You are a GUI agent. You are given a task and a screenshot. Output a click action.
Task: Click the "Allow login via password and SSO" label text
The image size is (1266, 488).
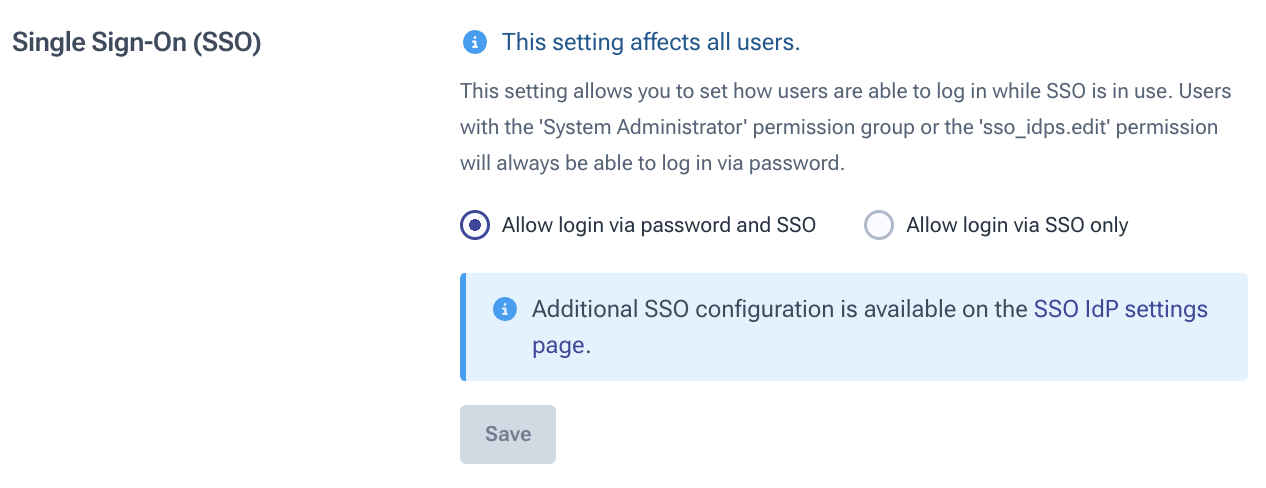coord(659,226)
